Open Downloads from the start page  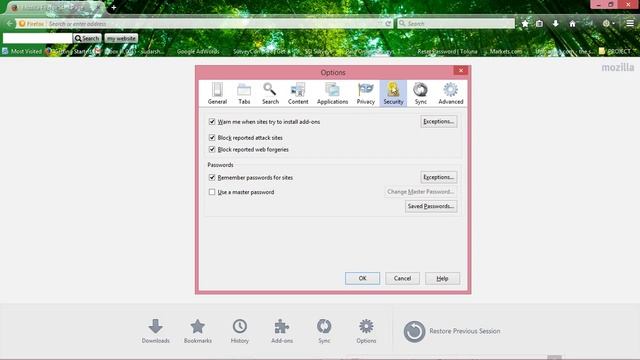[156, 331]
